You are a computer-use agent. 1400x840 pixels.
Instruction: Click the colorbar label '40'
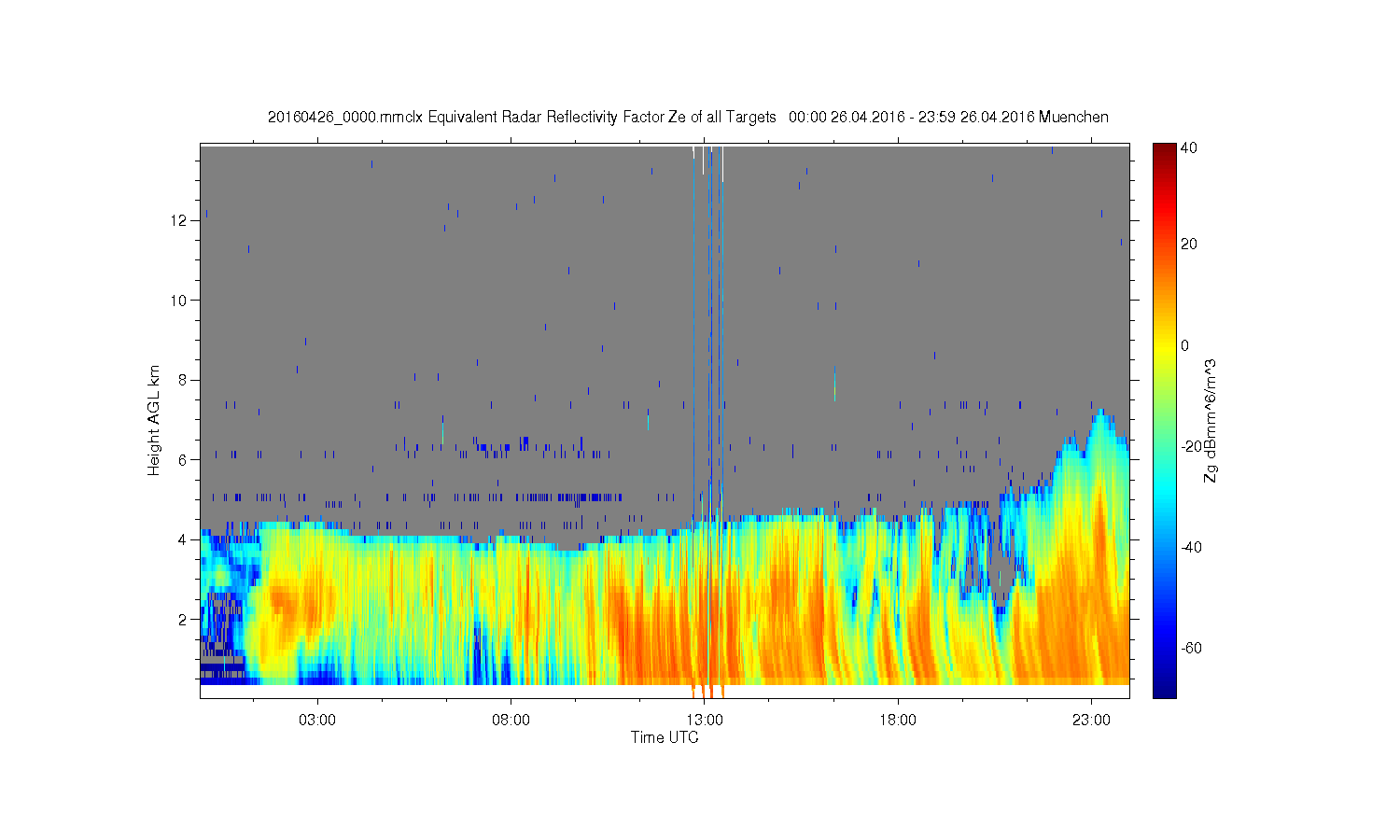(1189, 147)
